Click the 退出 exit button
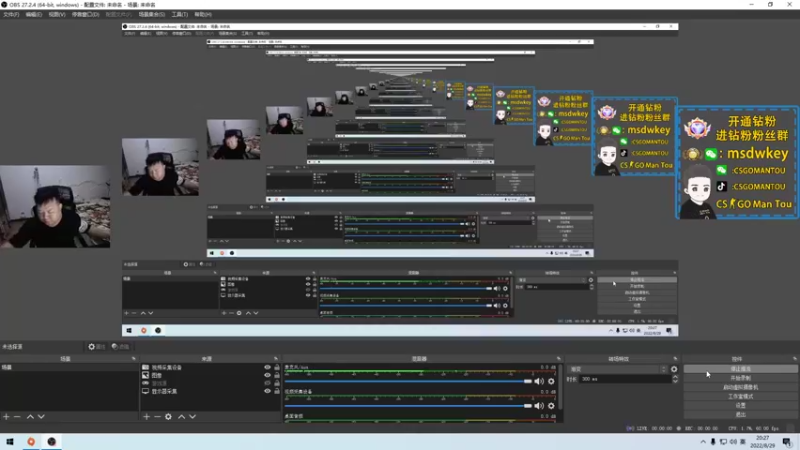800x450 pixels. point(740,415)
